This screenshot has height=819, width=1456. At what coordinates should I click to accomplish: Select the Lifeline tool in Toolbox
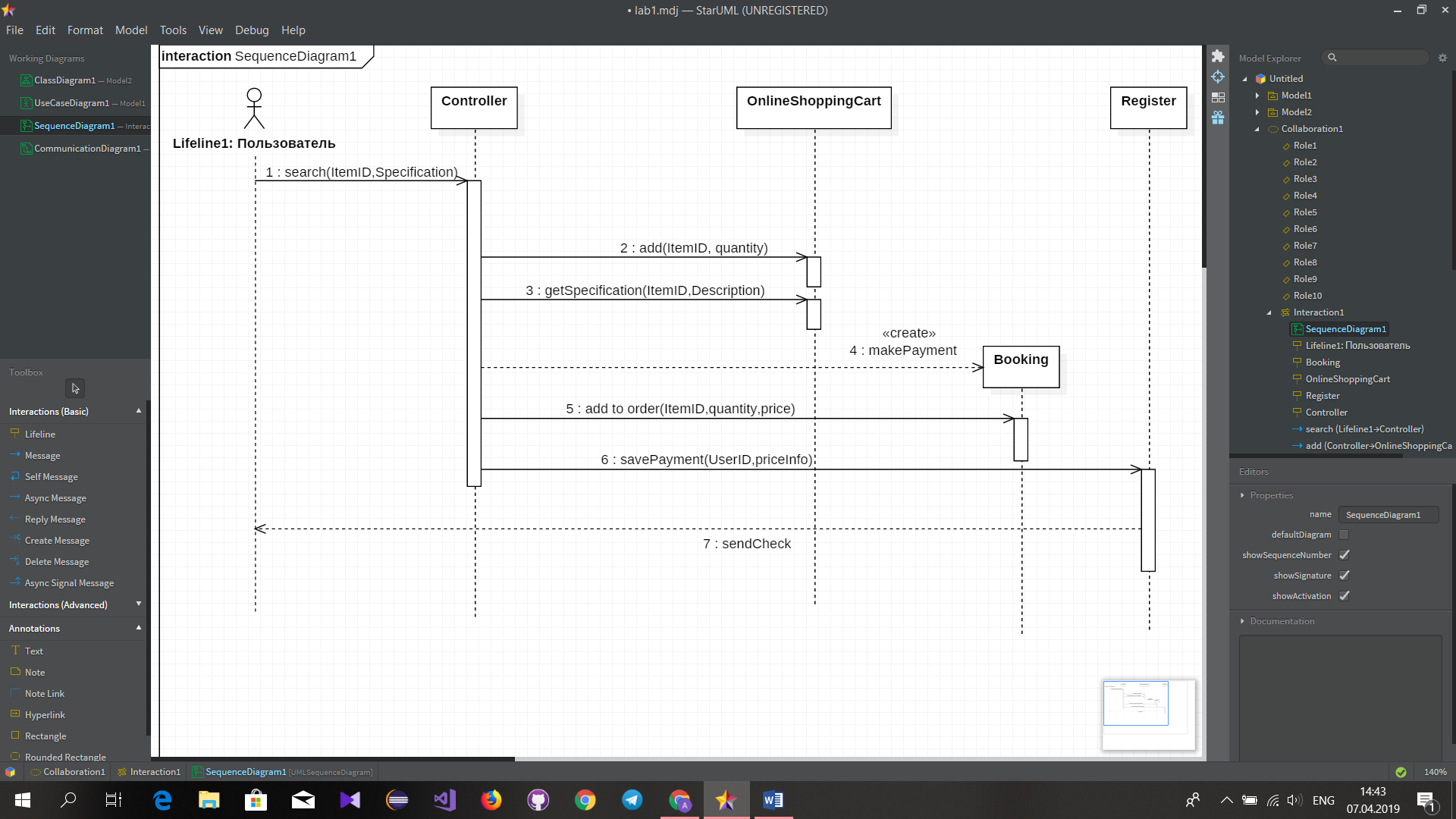pyautogui.click(x=39, y=435)
